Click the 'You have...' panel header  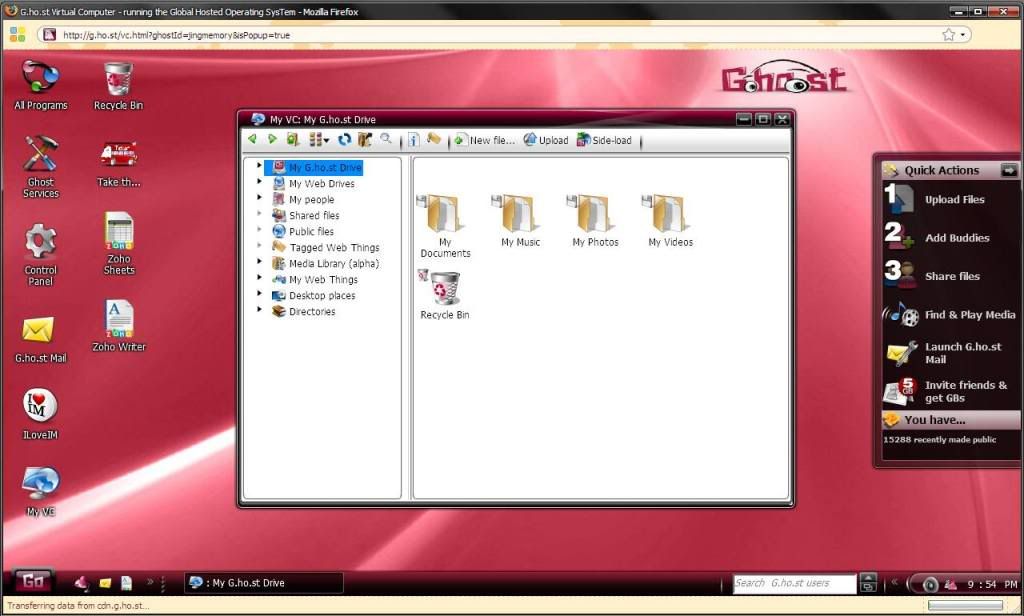tap(950, 419)
